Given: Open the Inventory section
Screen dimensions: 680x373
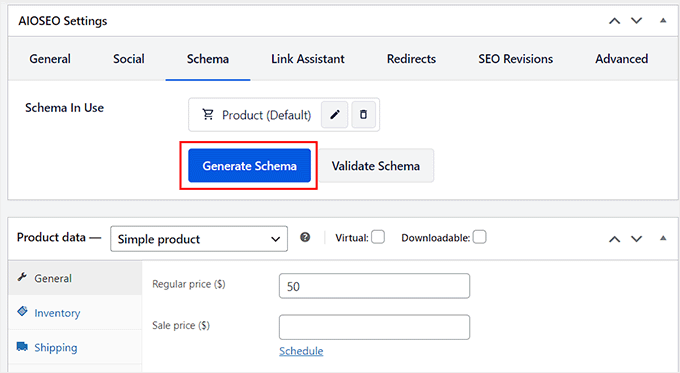Looking at the screenshot, I should (x=75, y=313).
